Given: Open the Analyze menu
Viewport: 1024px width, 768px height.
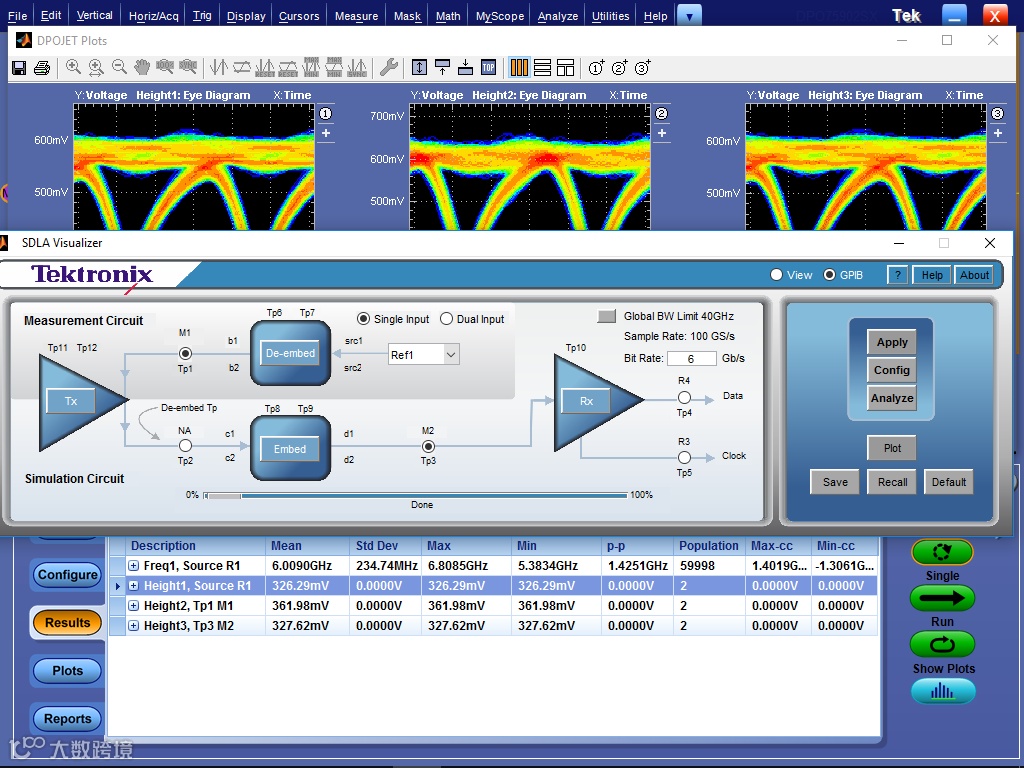Looking at the screenshot, I should click(x=558, y=16).
